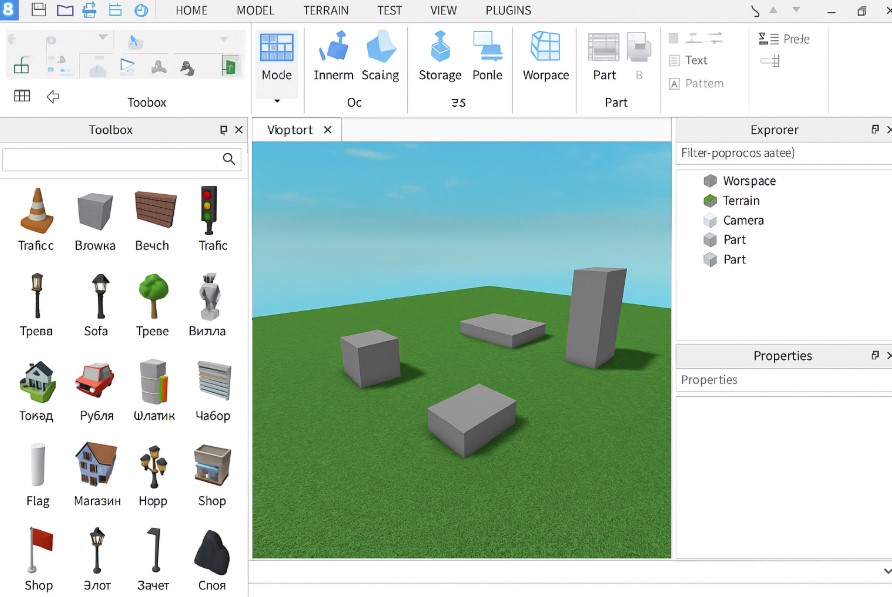Click the Text button in the ribbon
The height and width of the screenshot is (597, 892).
pos(688,61)
